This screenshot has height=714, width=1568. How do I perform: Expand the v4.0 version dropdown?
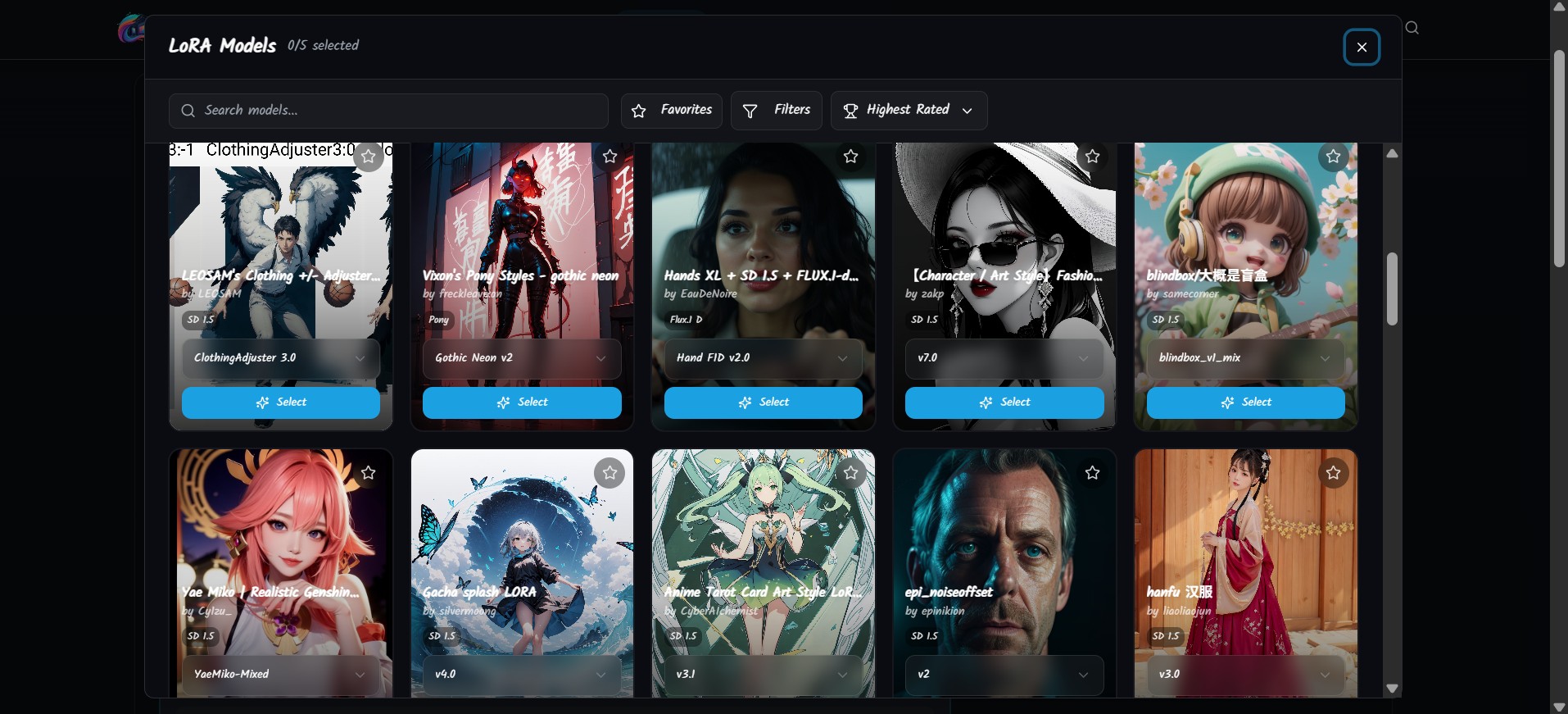click(x=522, y=675)
